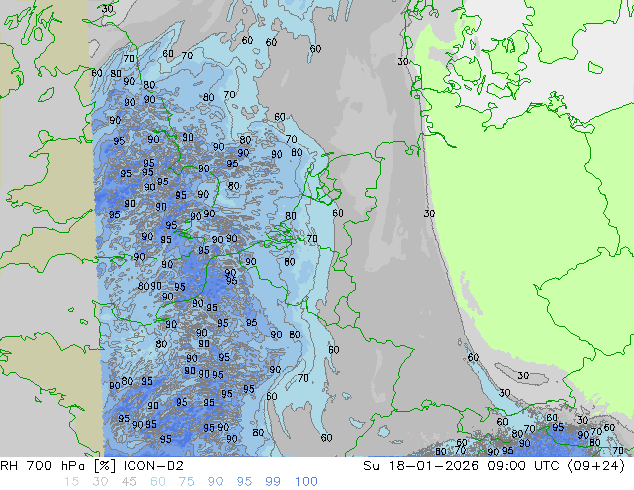Select the 95 value in the legend scale
634x490 pixels.
pyautogui.click(x=244, y=482)
